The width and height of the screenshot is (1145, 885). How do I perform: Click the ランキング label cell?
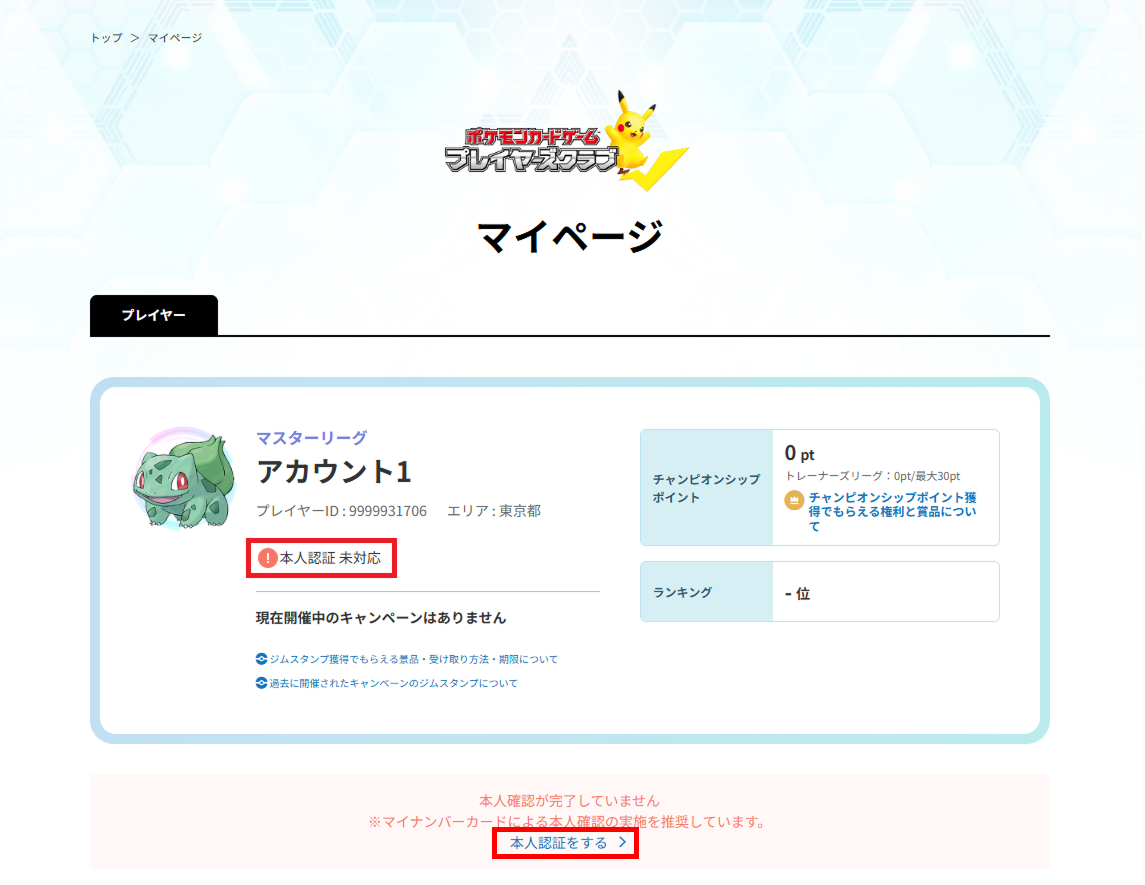point(707,592)
